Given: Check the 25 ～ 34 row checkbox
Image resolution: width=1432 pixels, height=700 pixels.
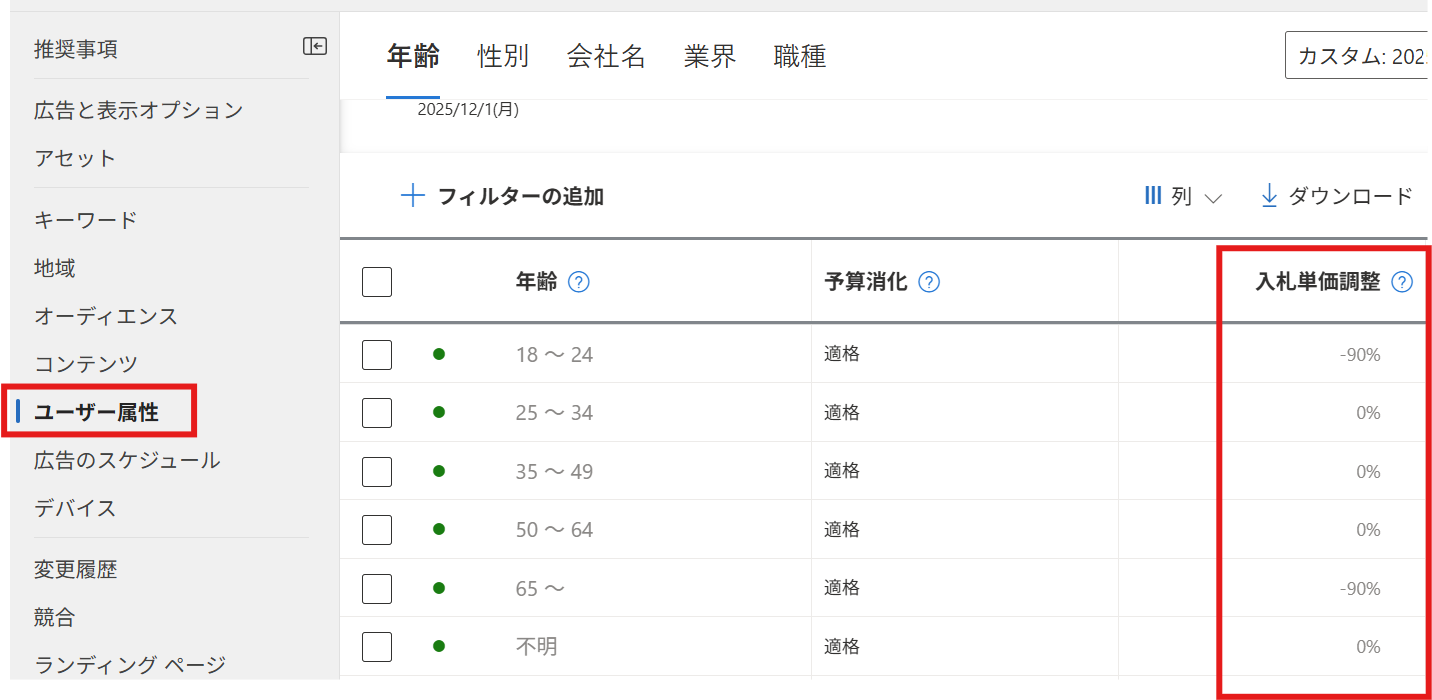Looking at the screenshot, I should (376, 412).
